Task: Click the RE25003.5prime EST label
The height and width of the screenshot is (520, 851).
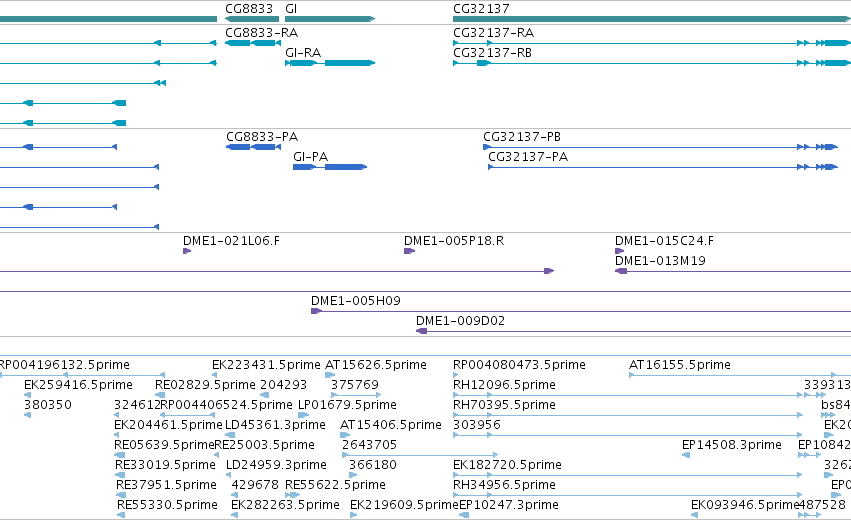Action: (x=264, y=445)
